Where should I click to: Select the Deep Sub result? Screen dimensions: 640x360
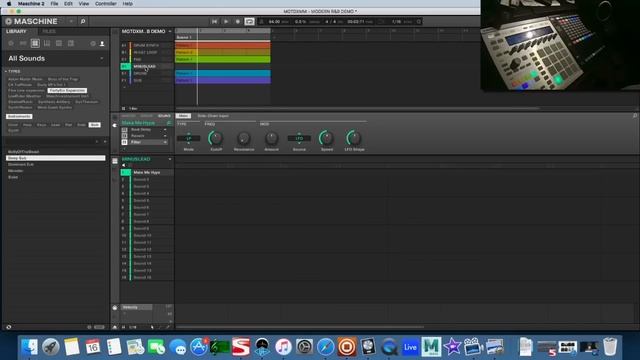(x=56, y=158)
